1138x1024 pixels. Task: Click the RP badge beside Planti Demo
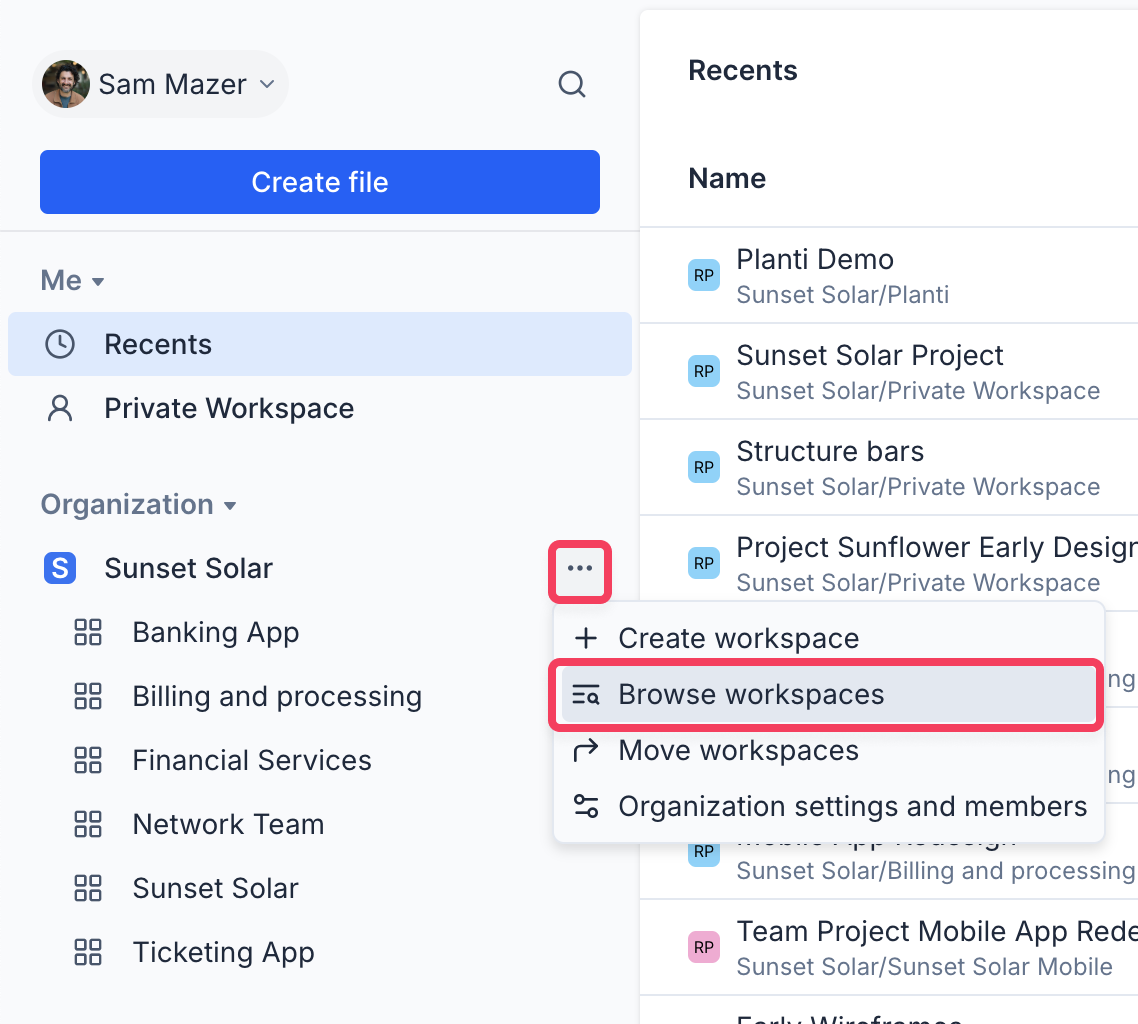[704, 275]
